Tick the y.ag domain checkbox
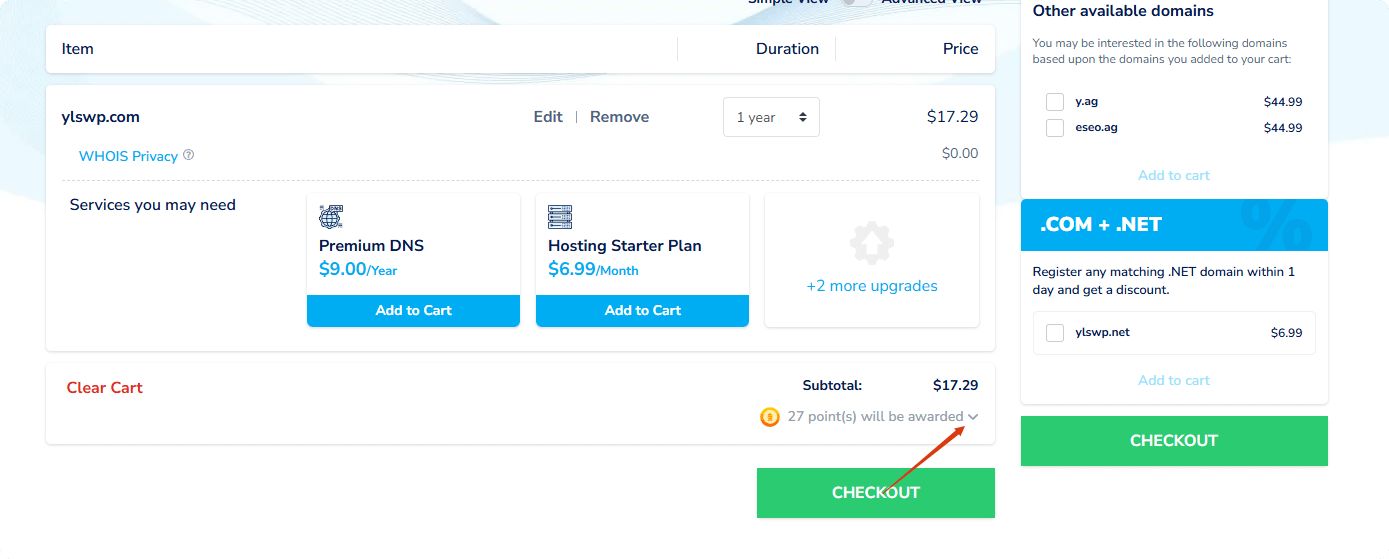 pos(1054,102)
